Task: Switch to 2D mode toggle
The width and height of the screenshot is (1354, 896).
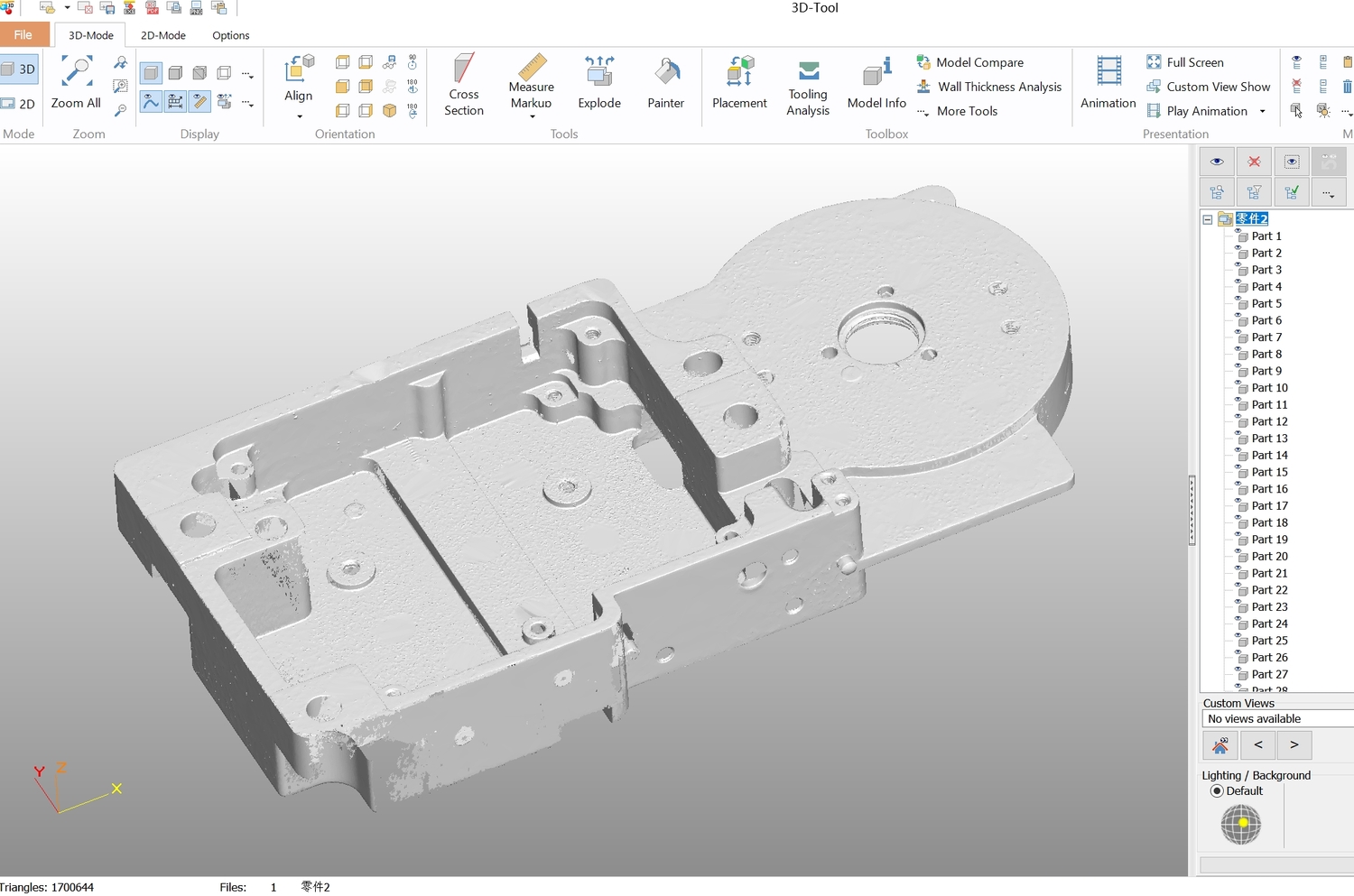Action: click(x=18, y=104)
